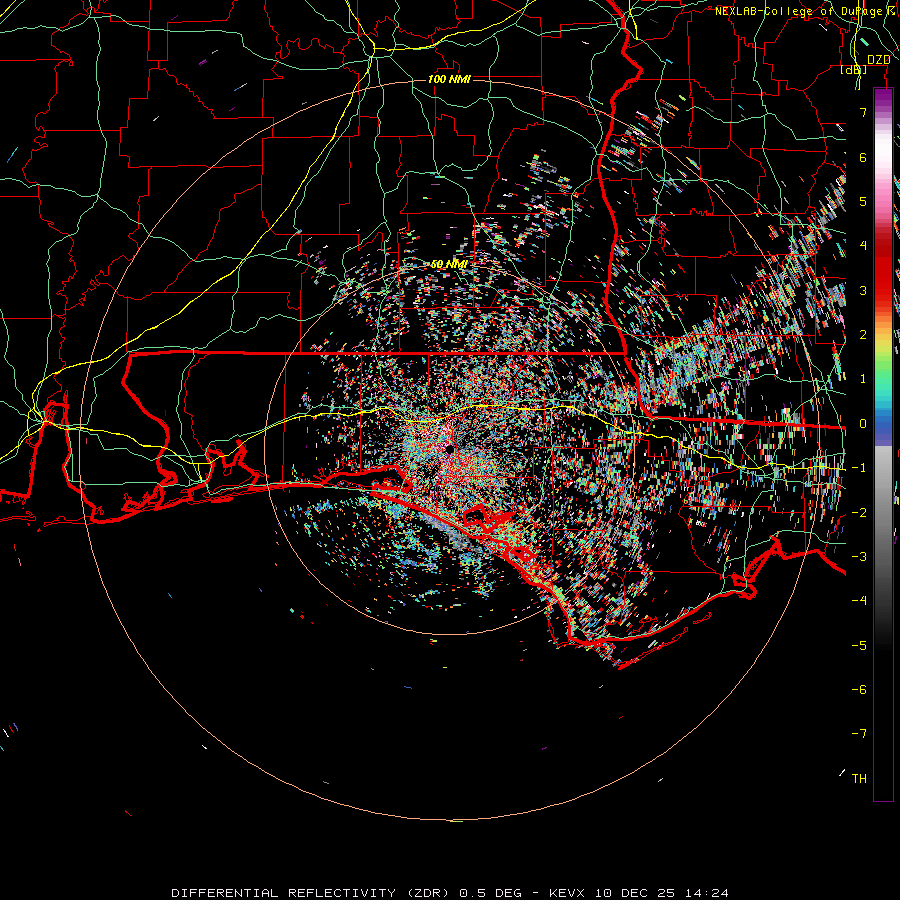
Task: Click the scale label 4
Action: pyautogui.click(x=863, y=246)
